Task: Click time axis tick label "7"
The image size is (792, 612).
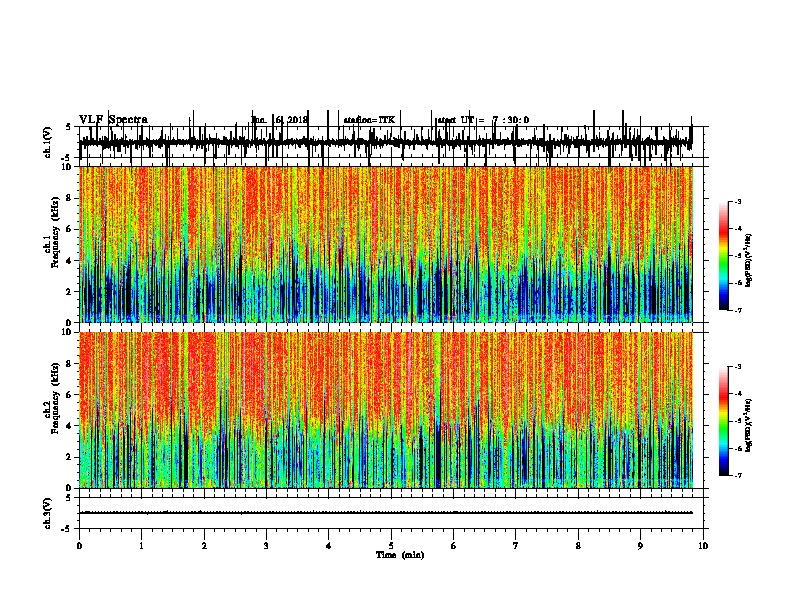Action: pos(516,546)
